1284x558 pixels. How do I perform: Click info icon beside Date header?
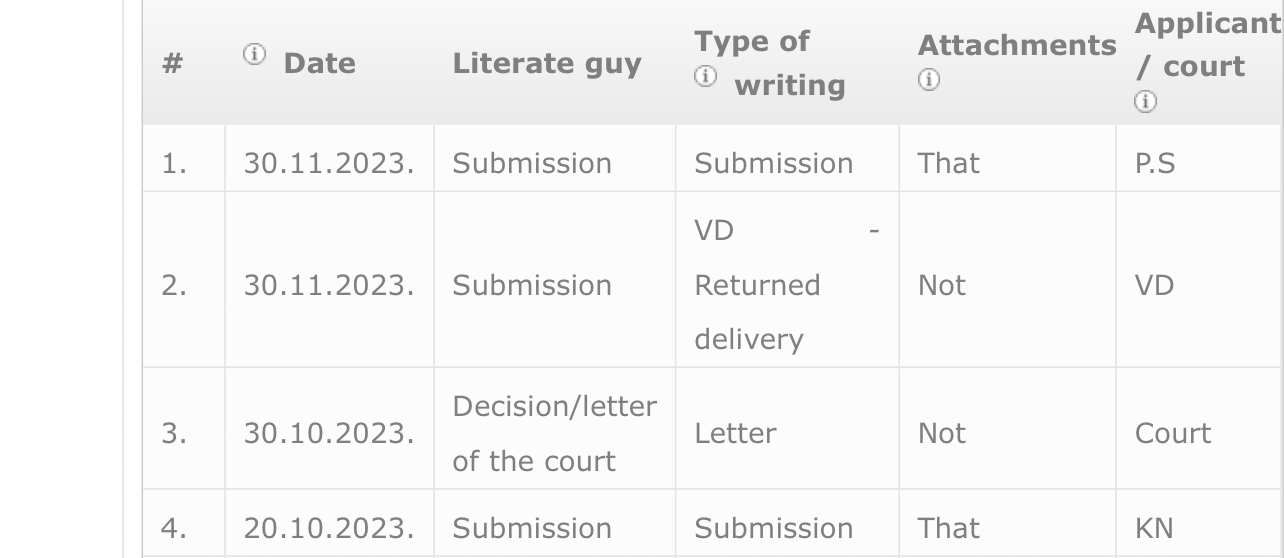[x=254, y=55]
